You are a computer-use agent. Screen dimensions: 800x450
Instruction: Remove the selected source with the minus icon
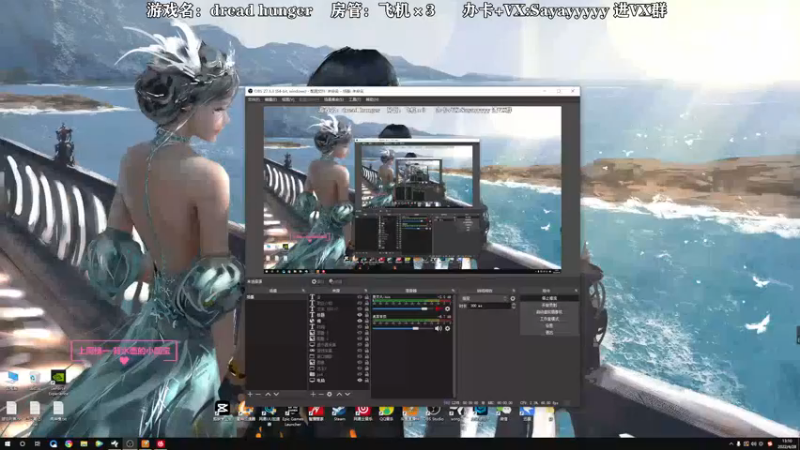pyautogui.click(x=320, y=394)
